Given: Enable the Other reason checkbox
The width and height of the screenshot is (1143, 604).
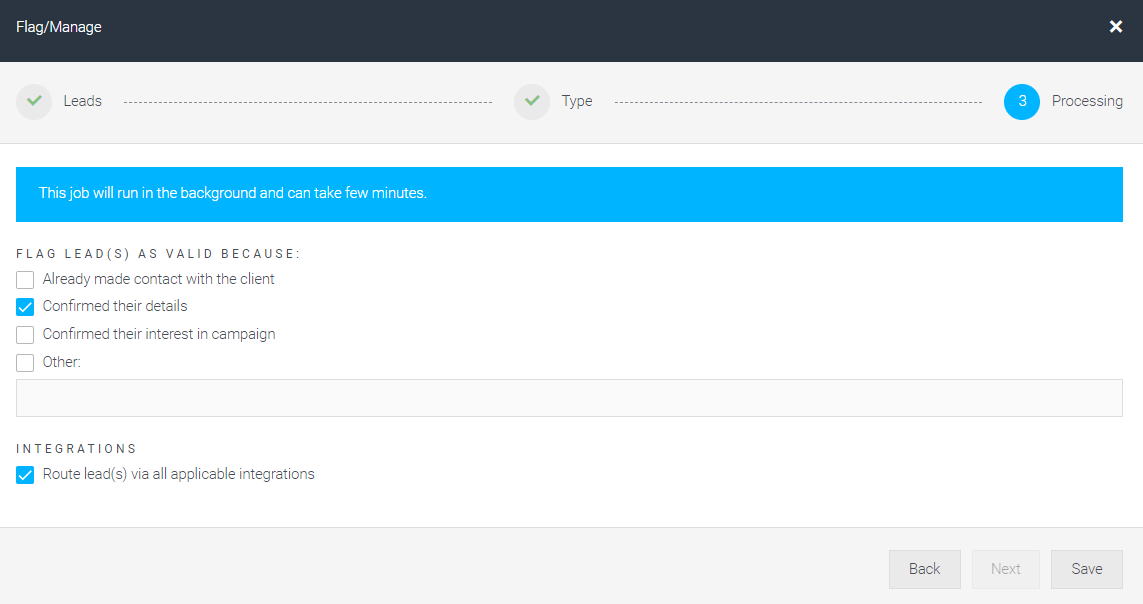Looking at the screenshot, I should [x=25, y=362].
